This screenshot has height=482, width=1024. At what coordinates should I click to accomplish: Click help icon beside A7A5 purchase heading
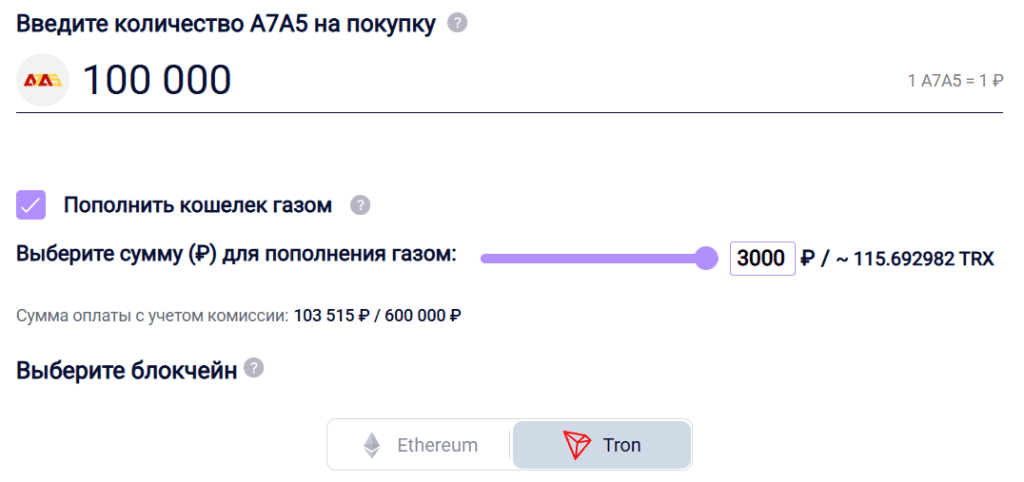[x=457, y=23]
